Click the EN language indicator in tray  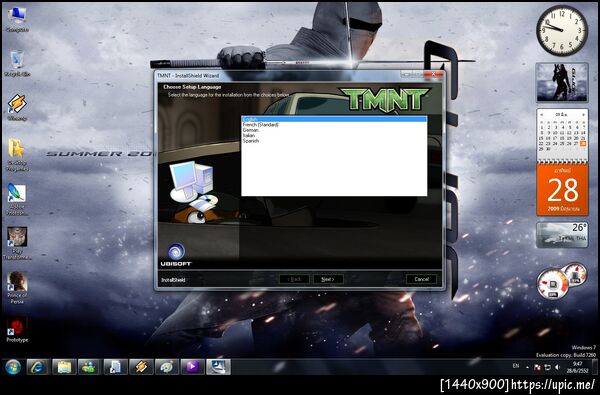click(516, 366)
